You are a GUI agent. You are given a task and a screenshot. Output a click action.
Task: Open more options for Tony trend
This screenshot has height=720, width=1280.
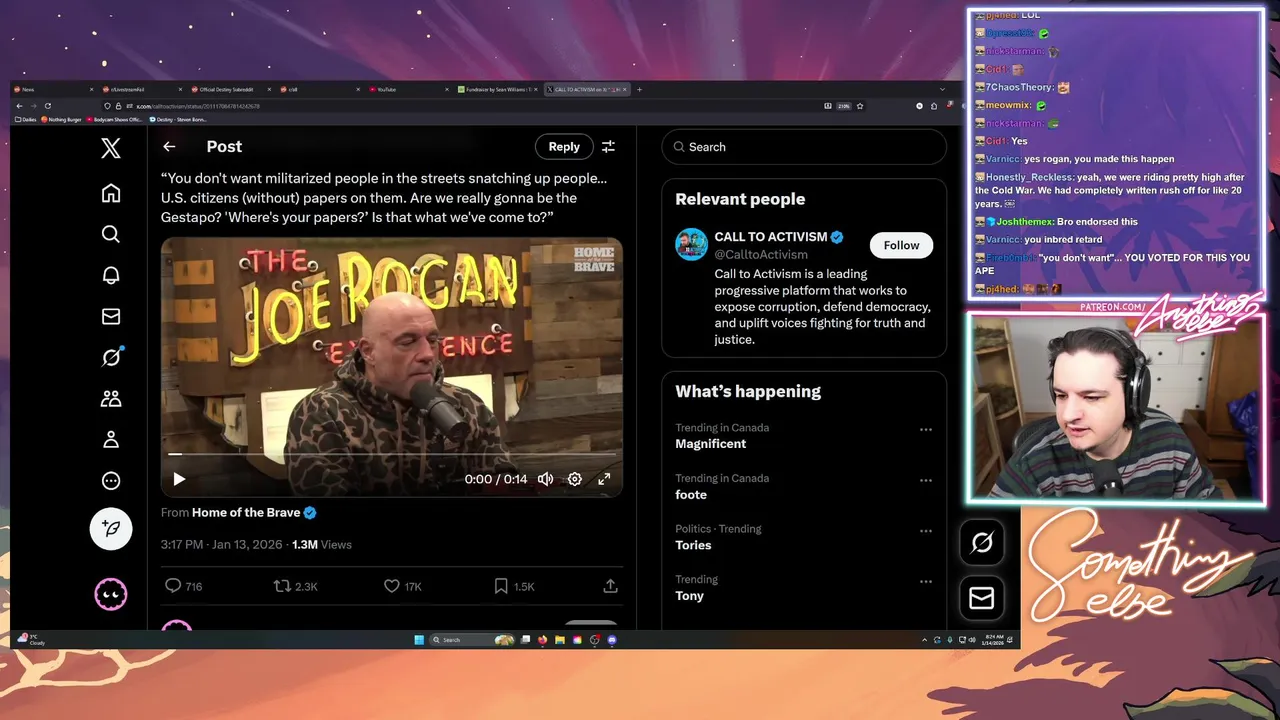pyautogui.click(x=926, y=582)
